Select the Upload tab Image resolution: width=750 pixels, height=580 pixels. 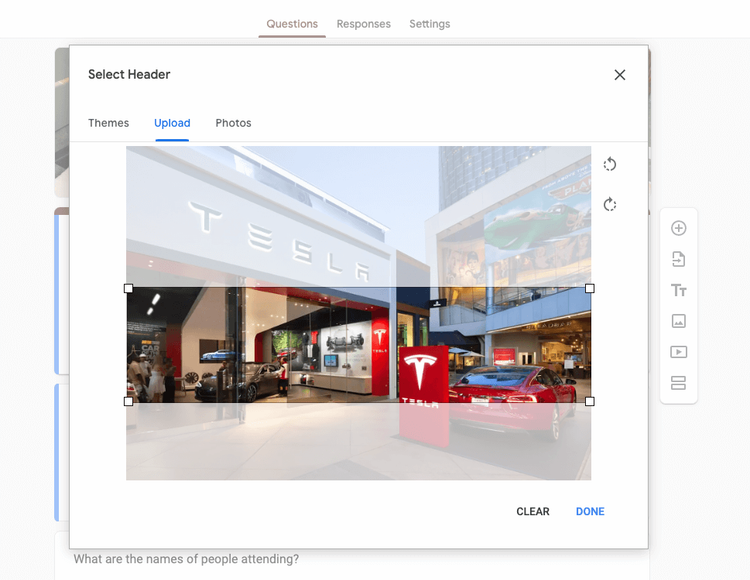[172, 123]
